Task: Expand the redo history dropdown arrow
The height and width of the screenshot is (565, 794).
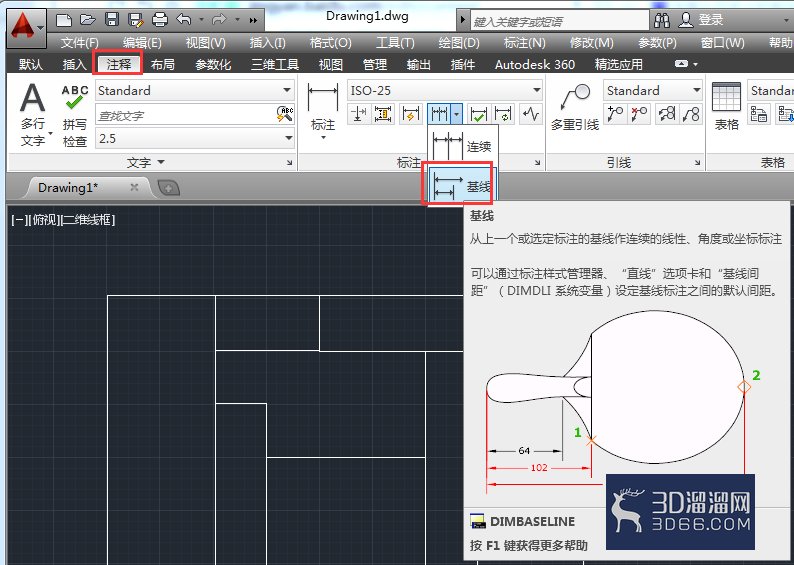Action: click(237, 20)
